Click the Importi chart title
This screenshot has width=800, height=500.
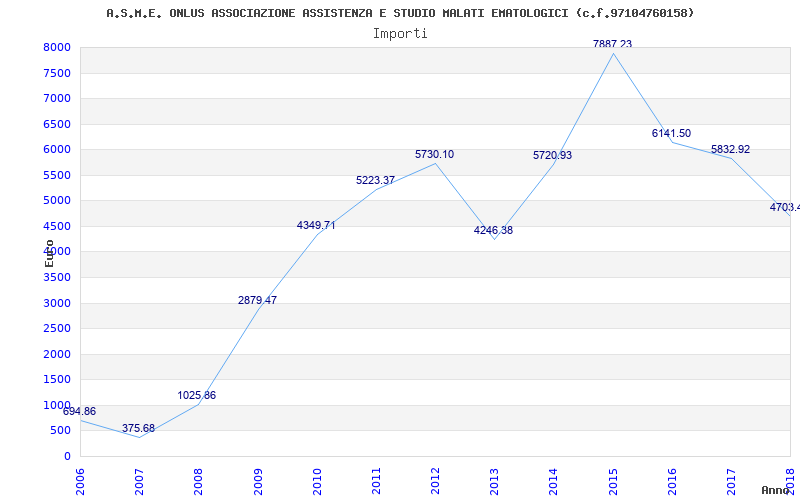point(400,34)
